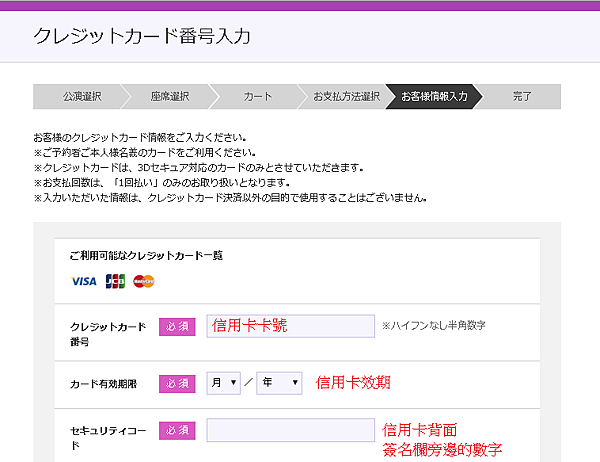Open the expiry month dropdown
This screenshot has height=462, width=600.
(x=224, y=383)
